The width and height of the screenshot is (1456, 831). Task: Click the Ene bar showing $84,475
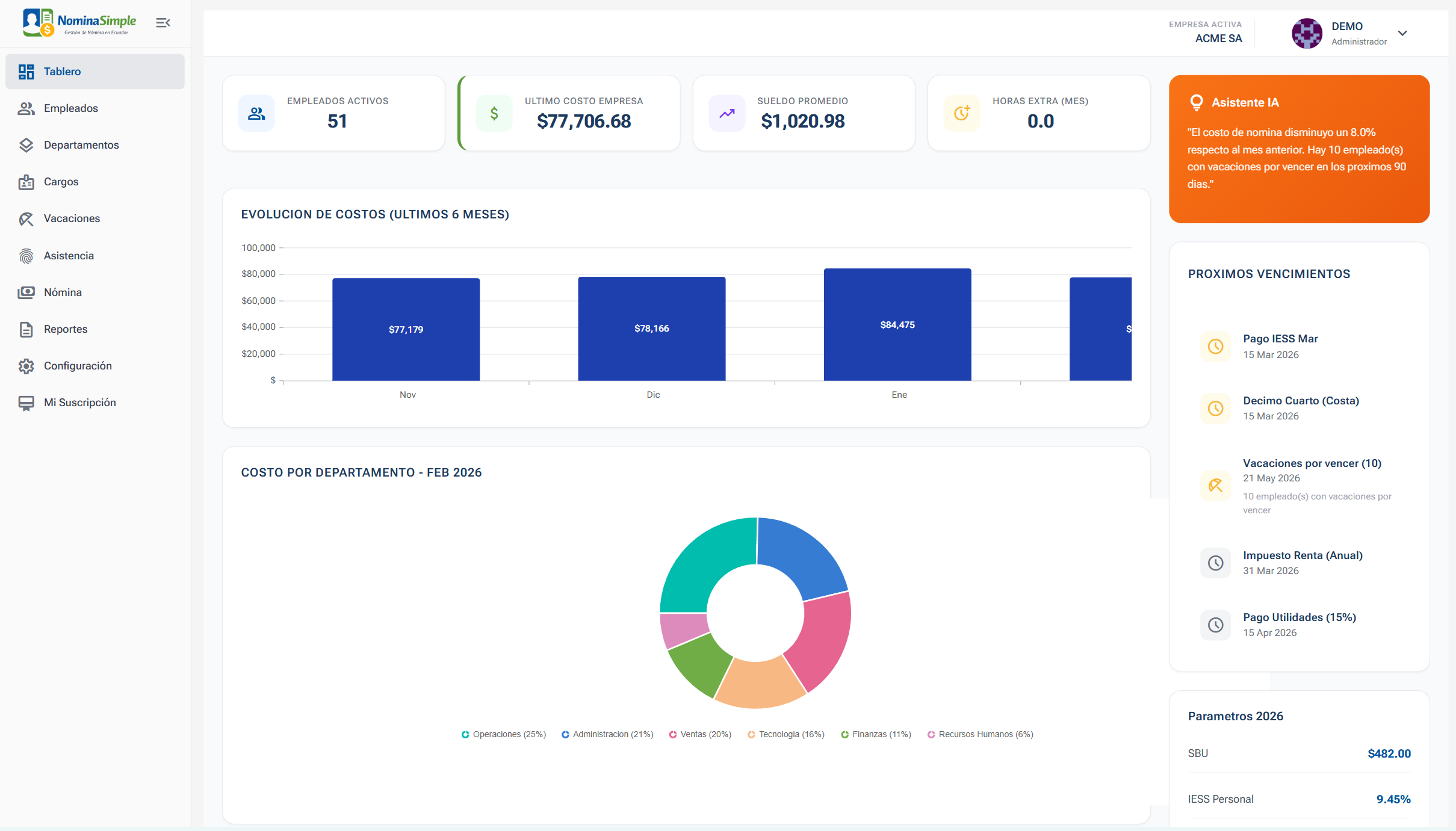click(x=896, y=325)
